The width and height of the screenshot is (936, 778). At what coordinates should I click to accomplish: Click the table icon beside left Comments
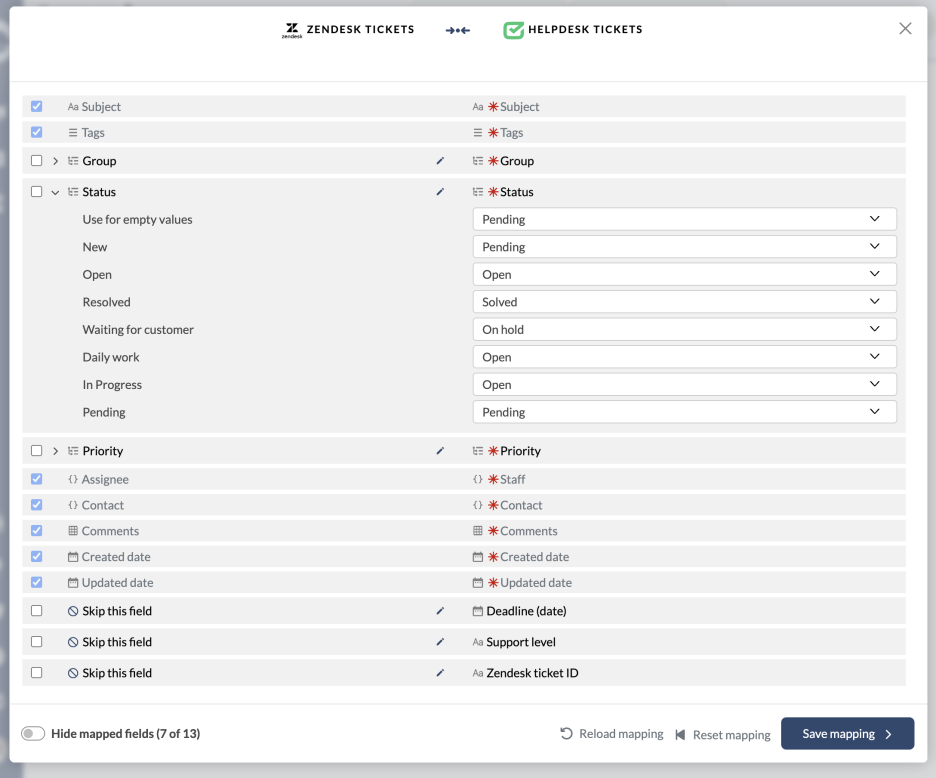[73, 530]
